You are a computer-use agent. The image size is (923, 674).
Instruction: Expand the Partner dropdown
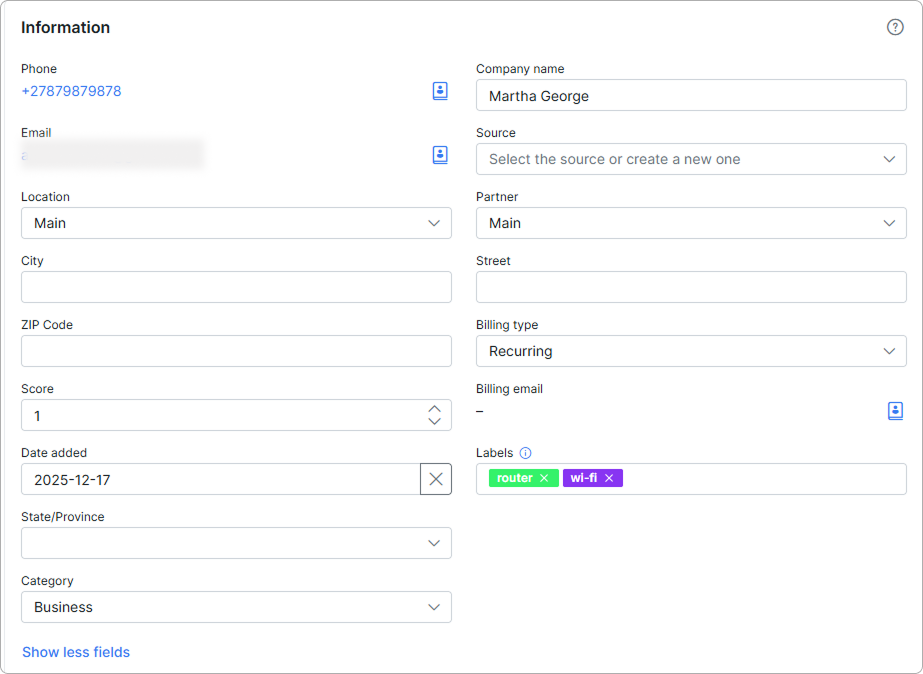(x=691, y=223)
